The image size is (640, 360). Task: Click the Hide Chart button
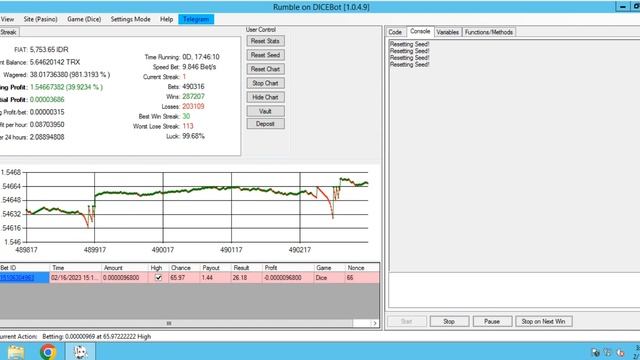[265, 97]
